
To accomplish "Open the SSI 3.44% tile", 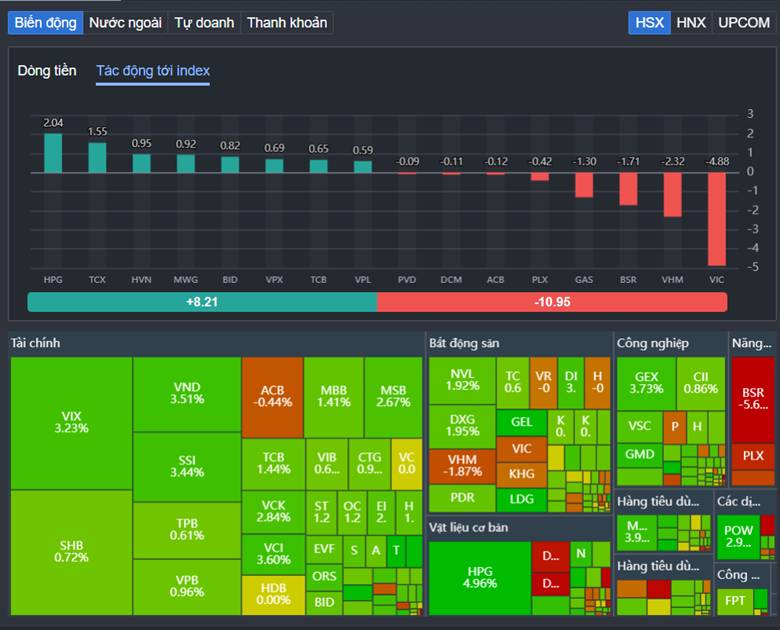I will pos(187,467).
